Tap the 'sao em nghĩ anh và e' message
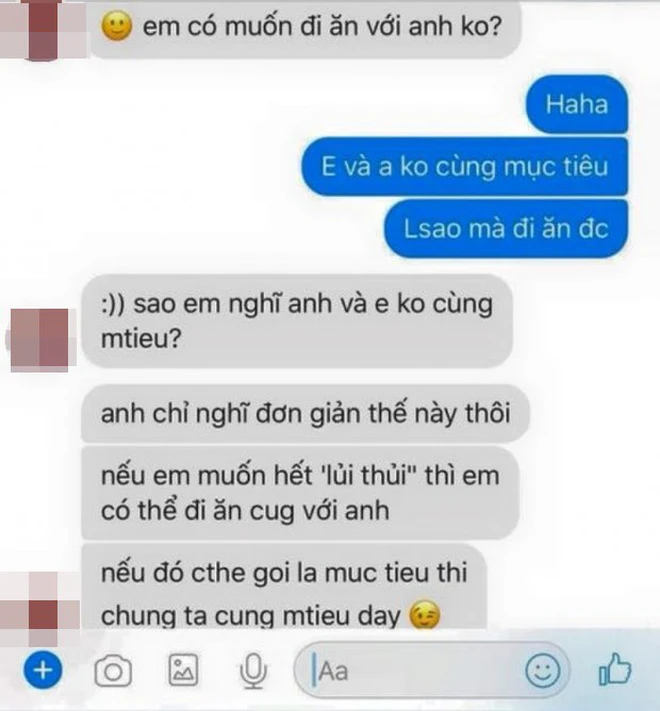Viewport: 660px width, 711px height. click(297, 321)
